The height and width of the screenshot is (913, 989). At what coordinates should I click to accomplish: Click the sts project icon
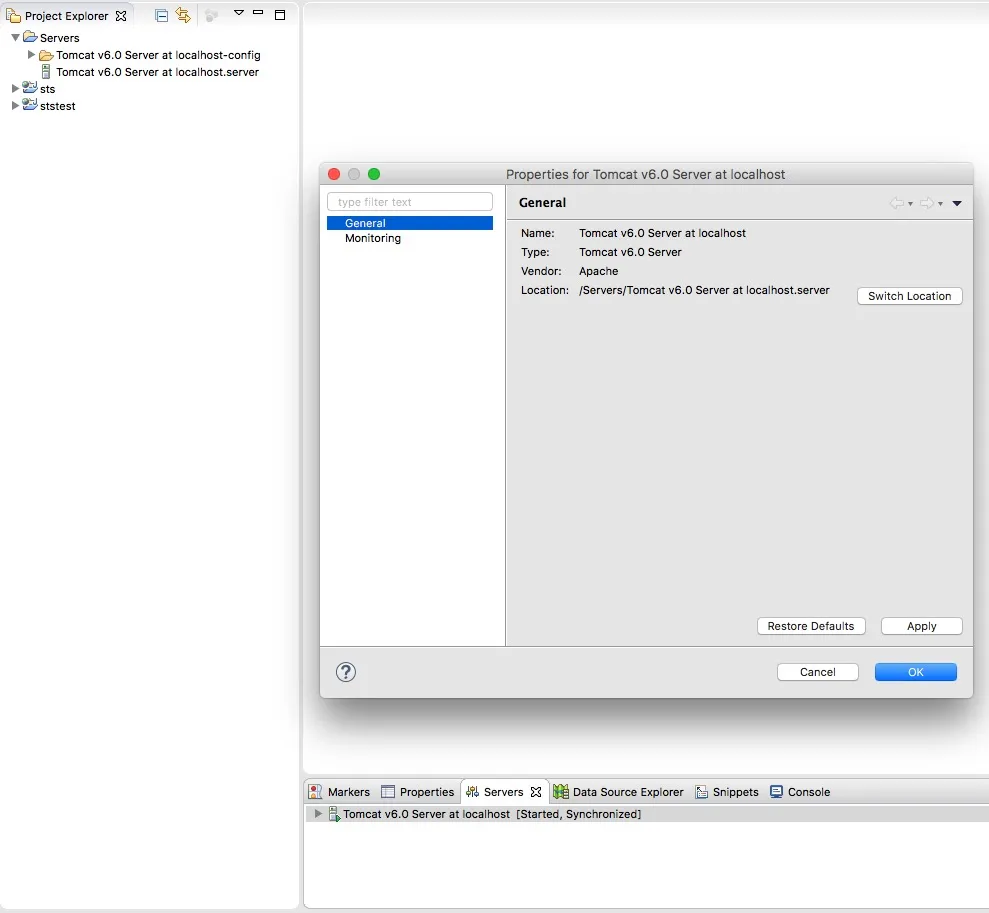pos(30,87)
